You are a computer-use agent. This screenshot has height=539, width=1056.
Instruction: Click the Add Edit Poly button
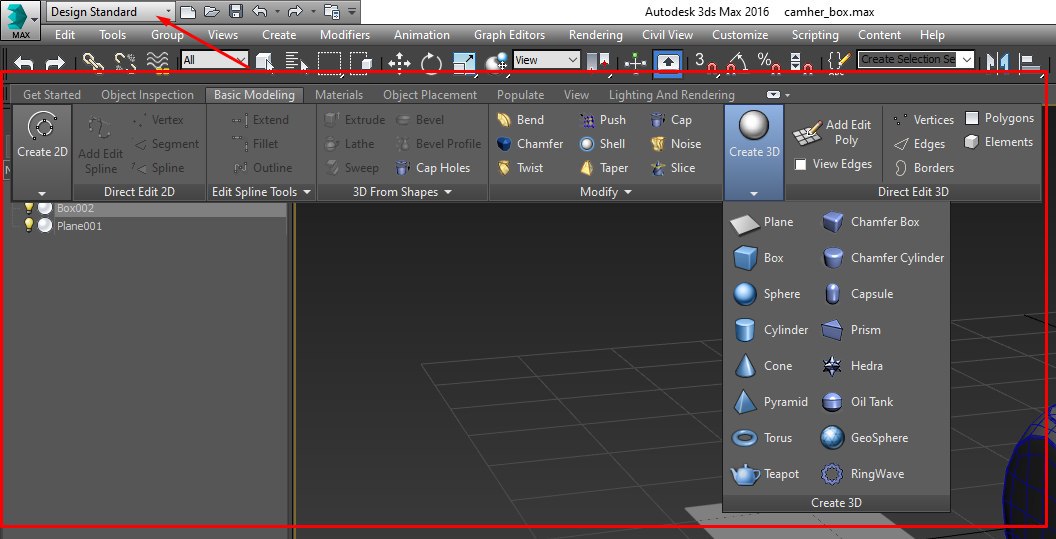pyautogui.click(x=832, y=133)
